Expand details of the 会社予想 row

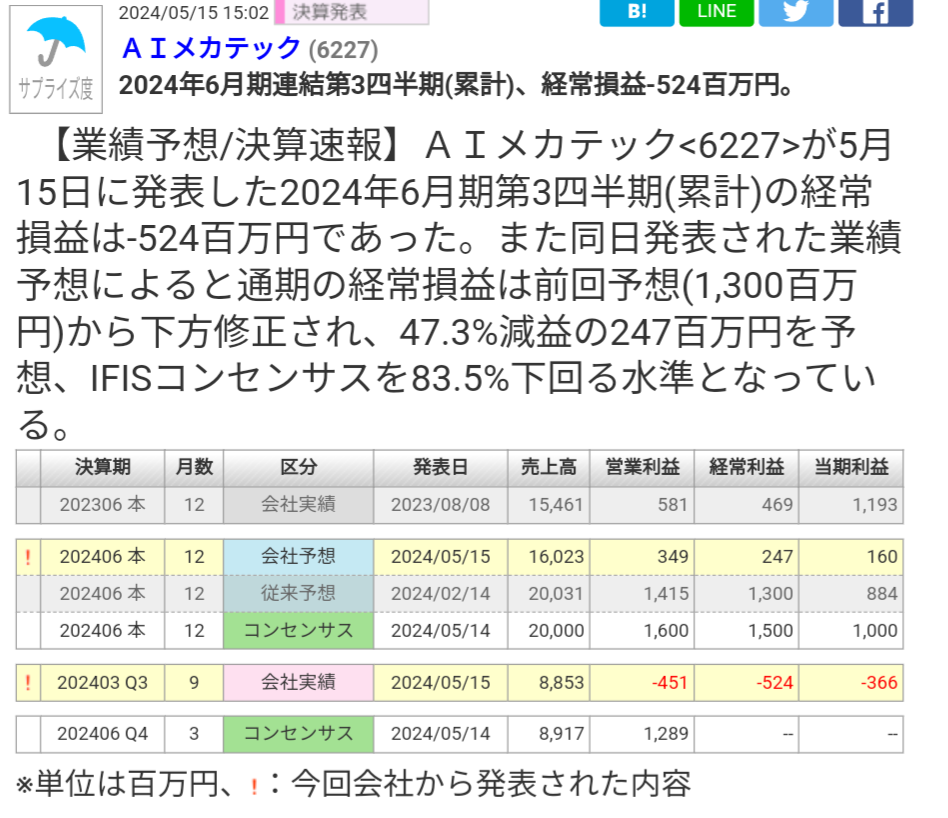pyautogui.click(x=300, y=555)
